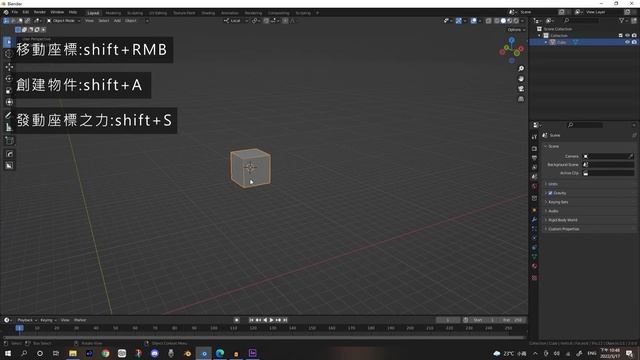Click the Camera field in Scene properties
This screenshot has height=360, width=640.
tap(608, 156)
